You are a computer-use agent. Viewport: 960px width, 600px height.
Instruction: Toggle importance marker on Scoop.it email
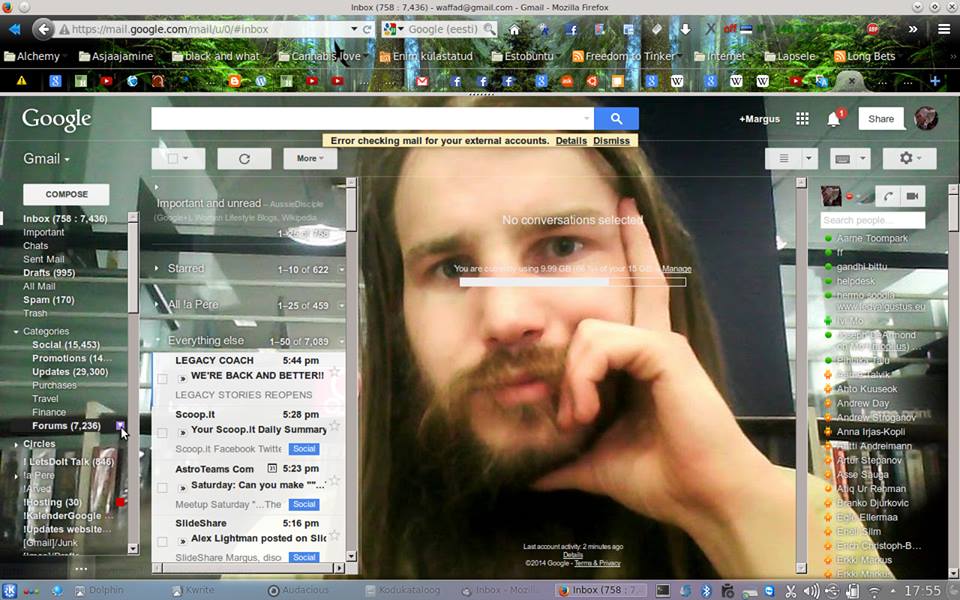pyautogui.click(x=182, y=432)
